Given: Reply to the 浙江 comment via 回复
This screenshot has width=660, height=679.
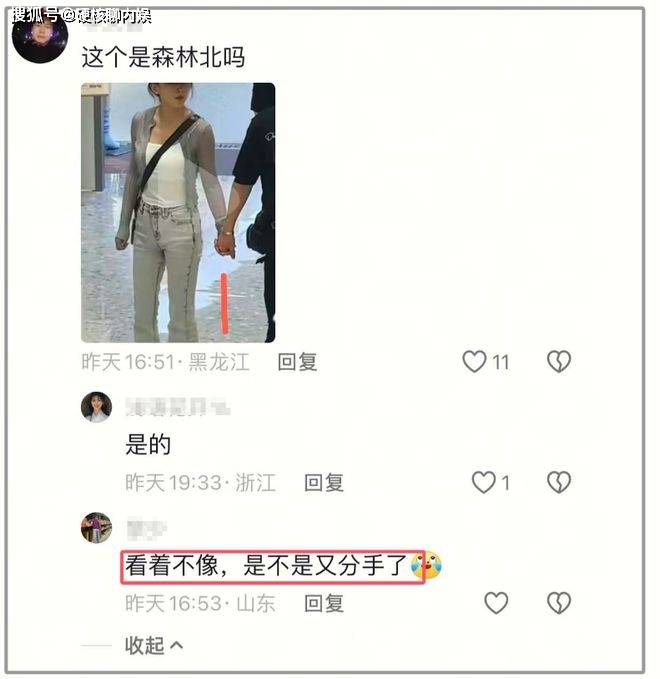Looking at the screenshot, I should tap(324, 483).
